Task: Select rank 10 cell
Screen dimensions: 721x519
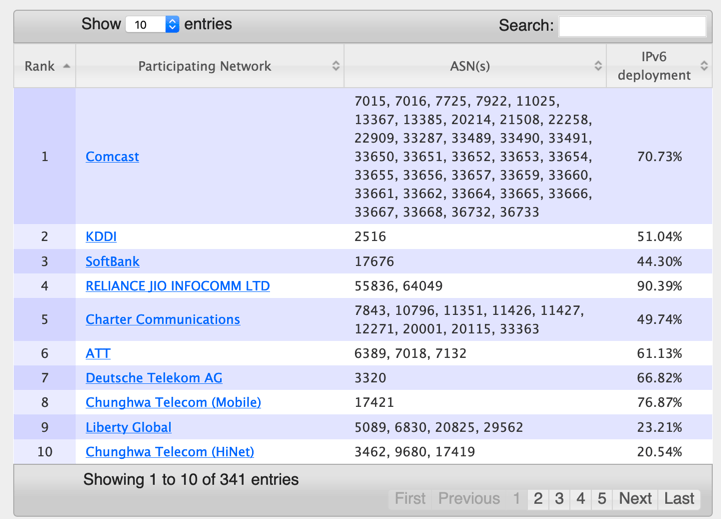Action: pyautogui.click(x=45, y=452)
